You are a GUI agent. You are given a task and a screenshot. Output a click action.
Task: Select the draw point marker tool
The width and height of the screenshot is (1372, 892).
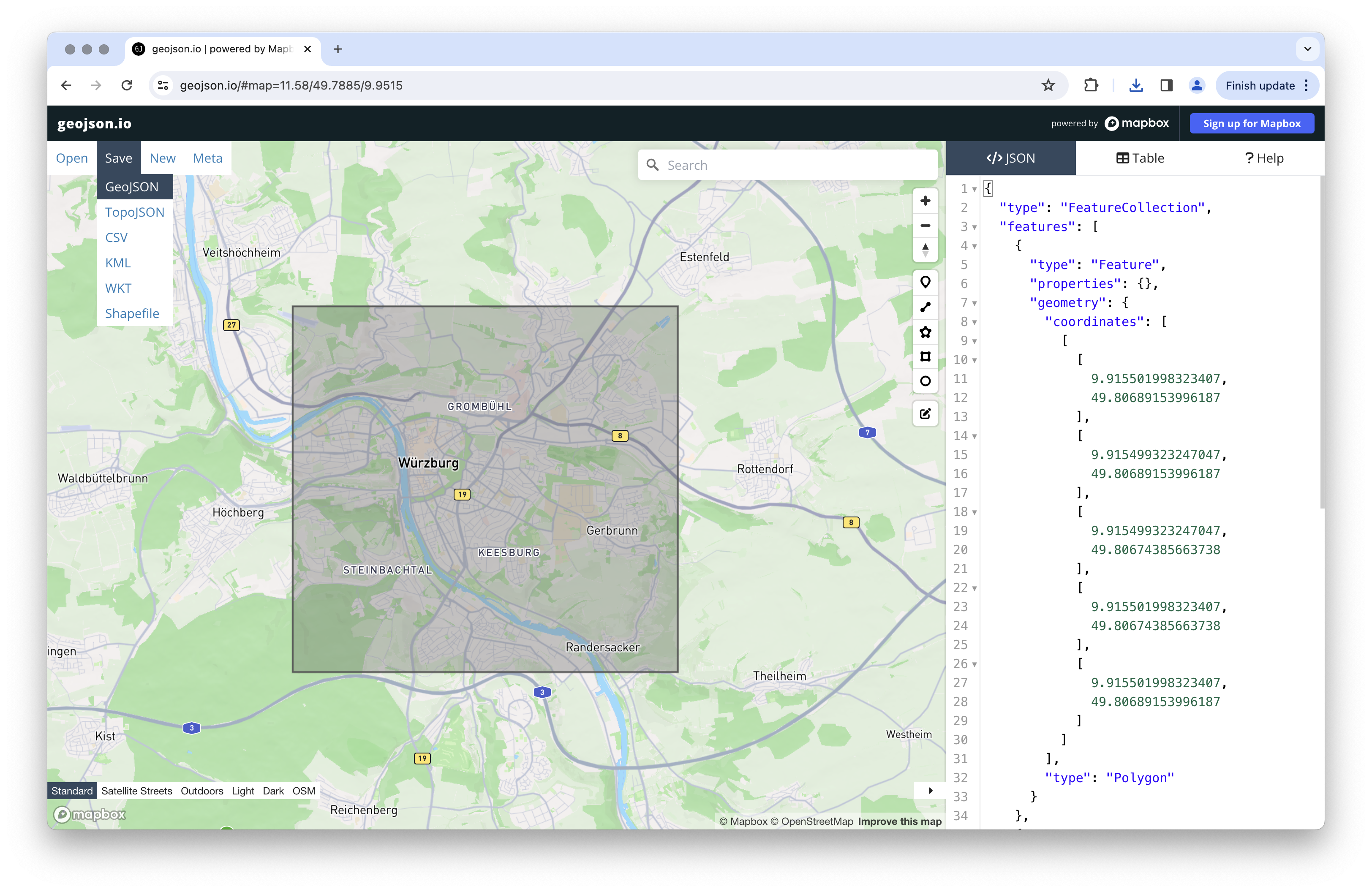(x=925, y=283)
